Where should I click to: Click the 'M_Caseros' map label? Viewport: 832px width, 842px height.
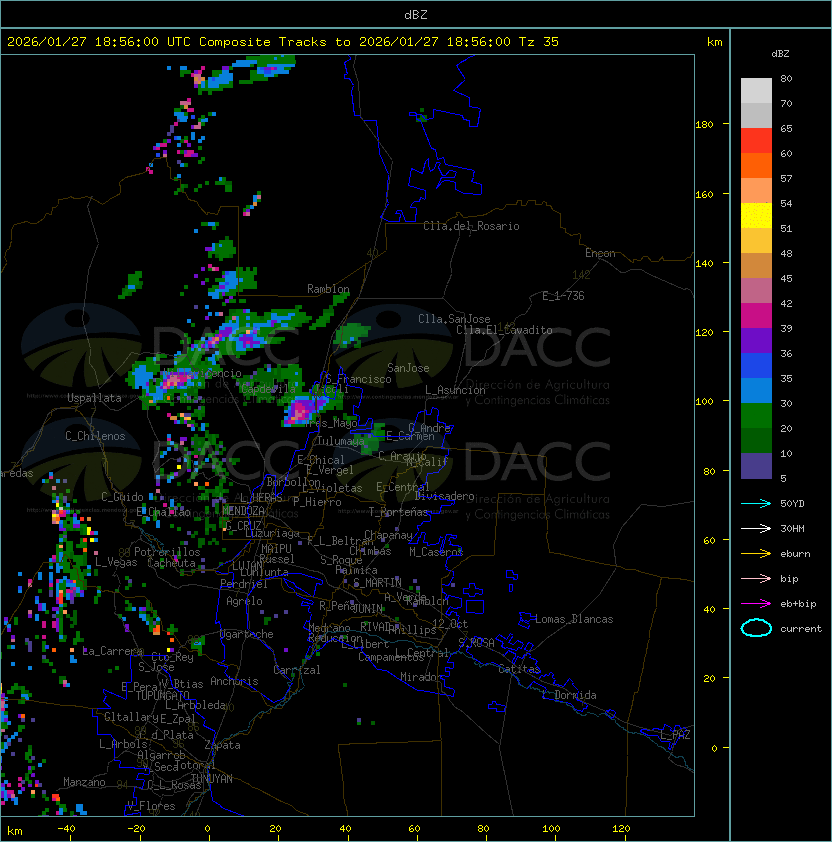[x=436, y=551]
